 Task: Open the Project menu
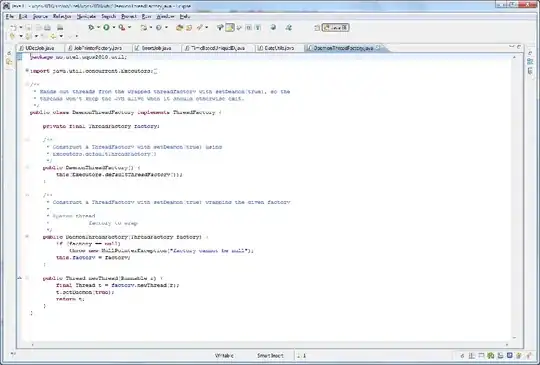[129, 17]
